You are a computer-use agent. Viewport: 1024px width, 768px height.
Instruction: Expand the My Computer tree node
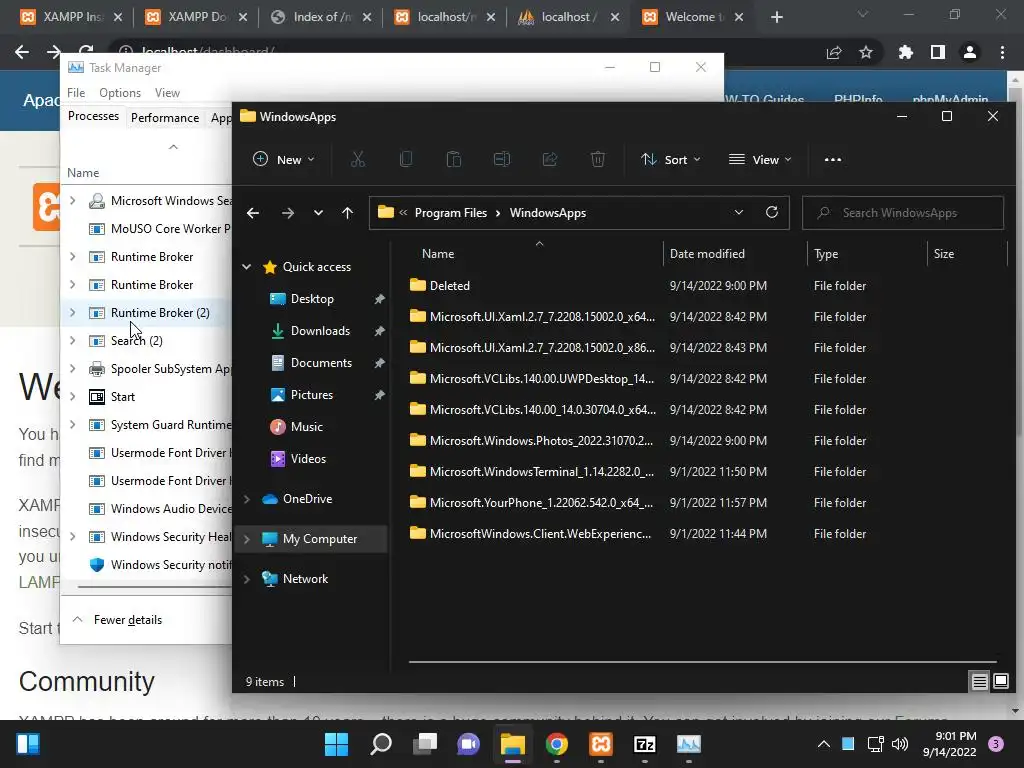pyautogui.click(x=247, y=539)
